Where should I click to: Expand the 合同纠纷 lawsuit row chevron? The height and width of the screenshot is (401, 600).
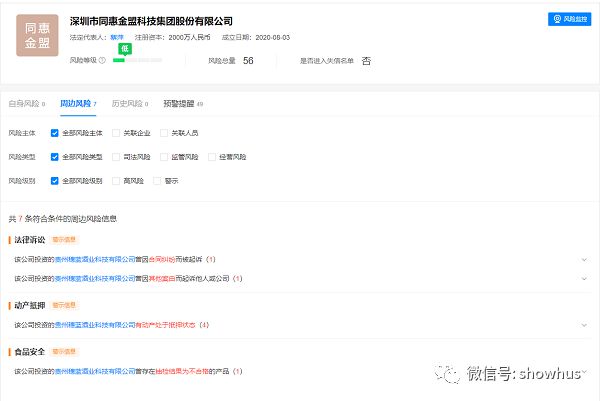coord(584,259)
